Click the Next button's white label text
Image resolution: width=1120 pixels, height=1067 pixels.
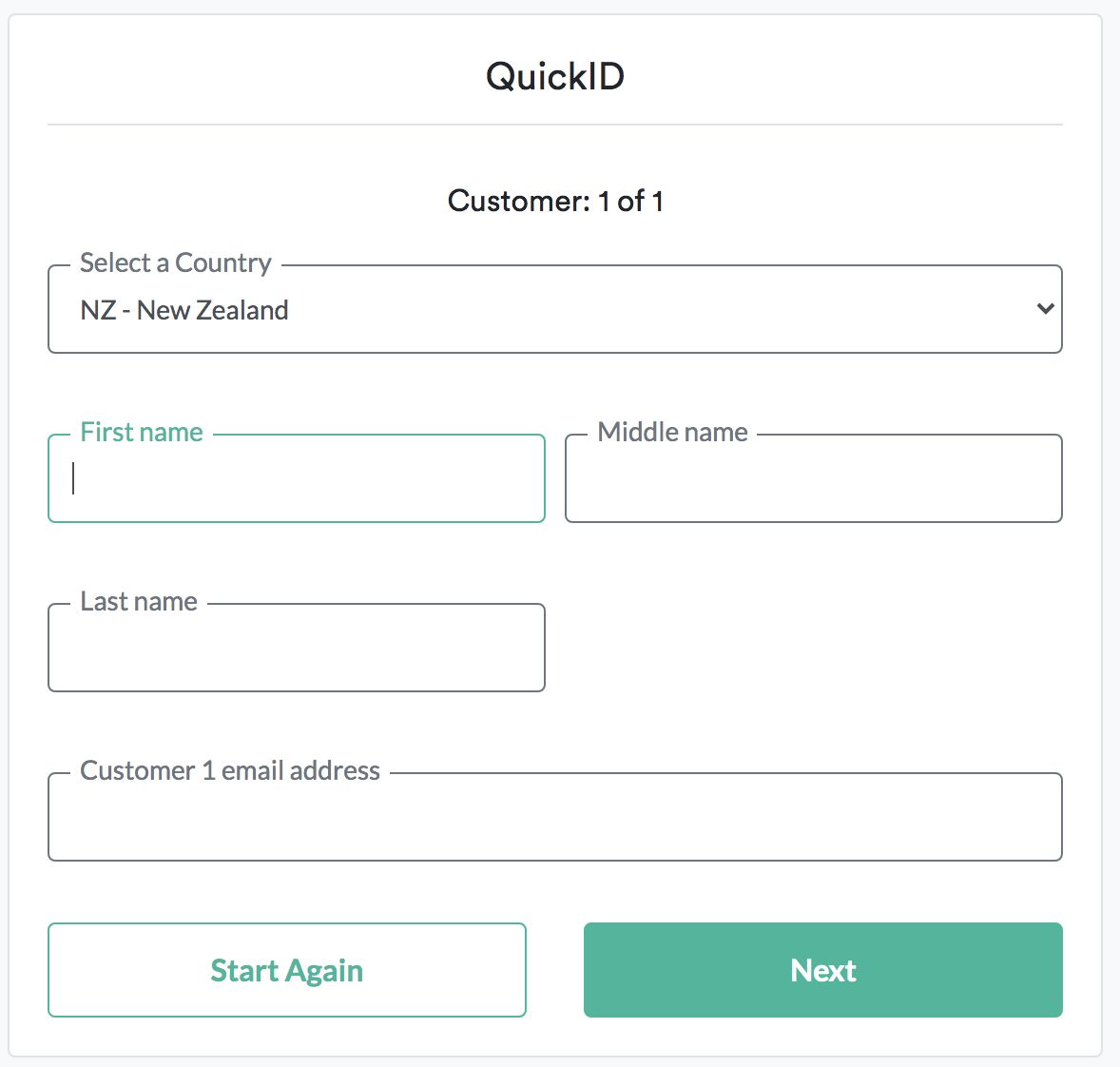(823, 971)
